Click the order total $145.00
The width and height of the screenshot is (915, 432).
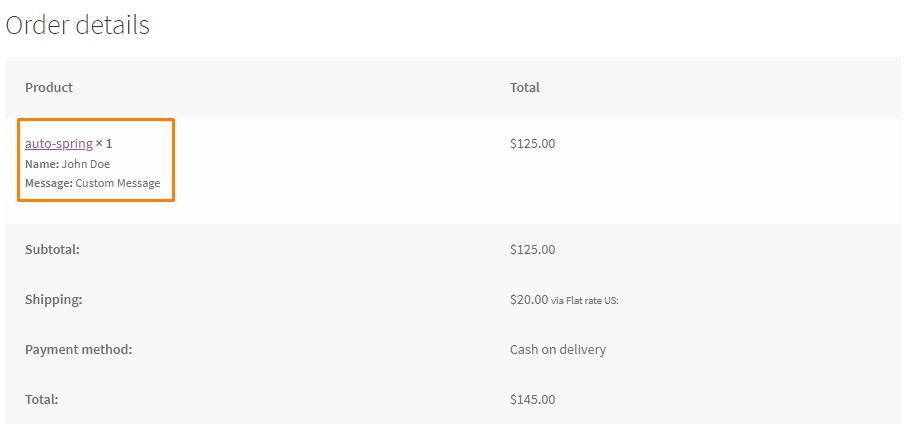(532, 400)
